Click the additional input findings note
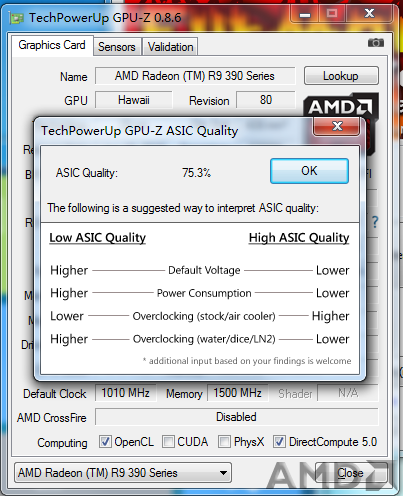Image resolution: width=403 pixels, height=496 pixels. [247, 361]
